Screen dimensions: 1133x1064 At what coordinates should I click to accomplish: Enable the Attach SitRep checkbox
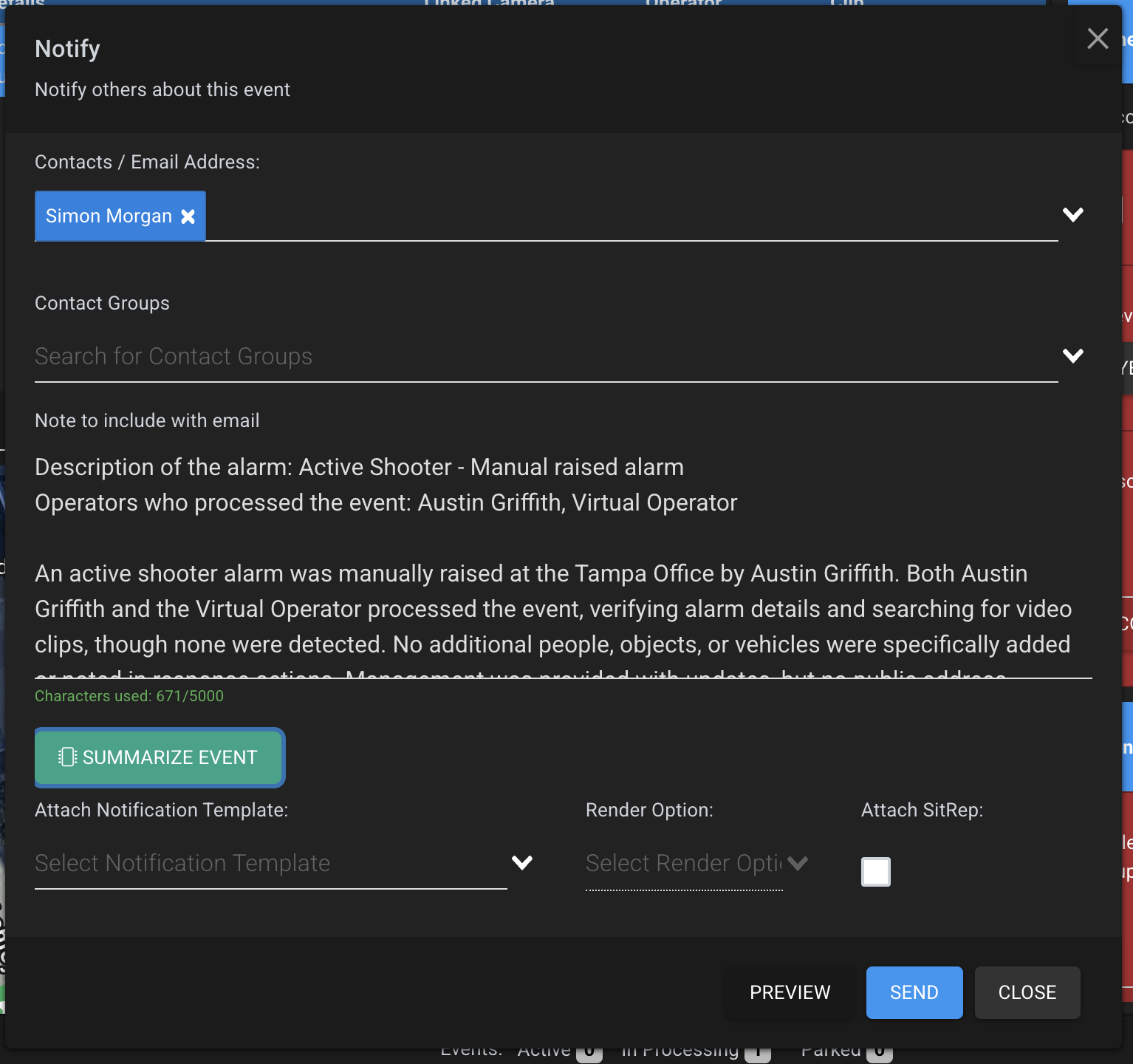pos(875,872)
